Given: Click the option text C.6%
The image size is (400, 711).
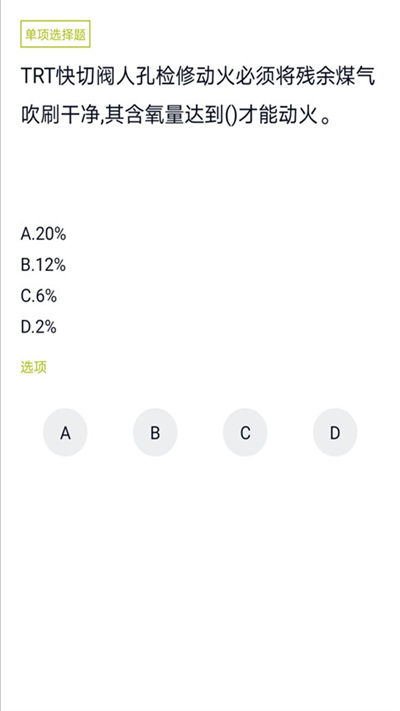Looking at the screenshot, I should click(x=39, y=296).
